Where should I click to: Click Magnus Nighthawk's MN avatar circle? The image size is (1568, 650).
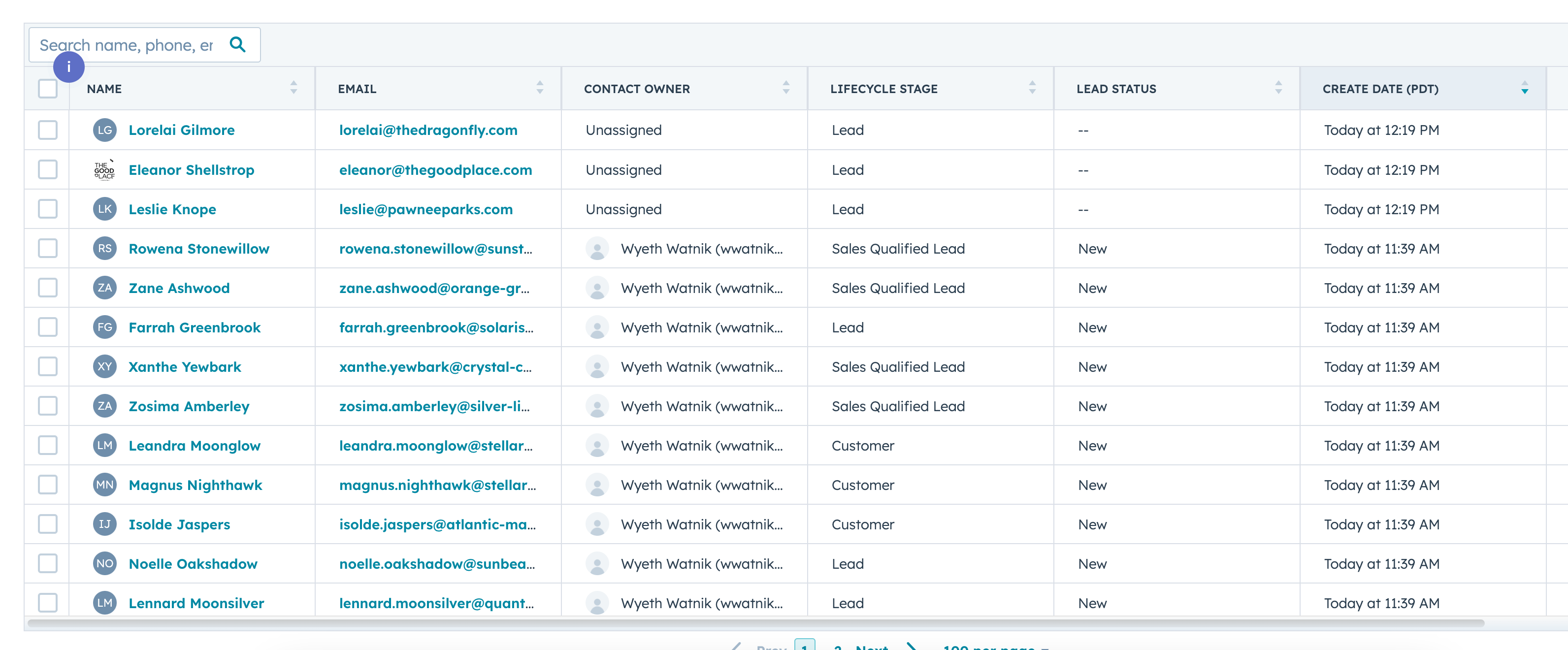click(104, 485)
